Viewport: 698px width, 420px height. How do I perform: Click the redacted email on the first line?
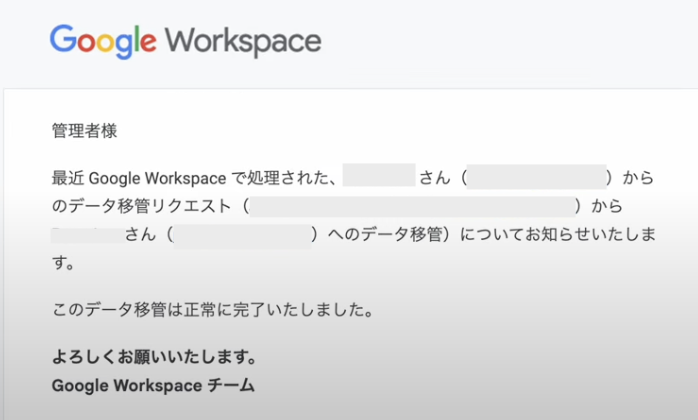pyautogui.click(x=537, y=178)
